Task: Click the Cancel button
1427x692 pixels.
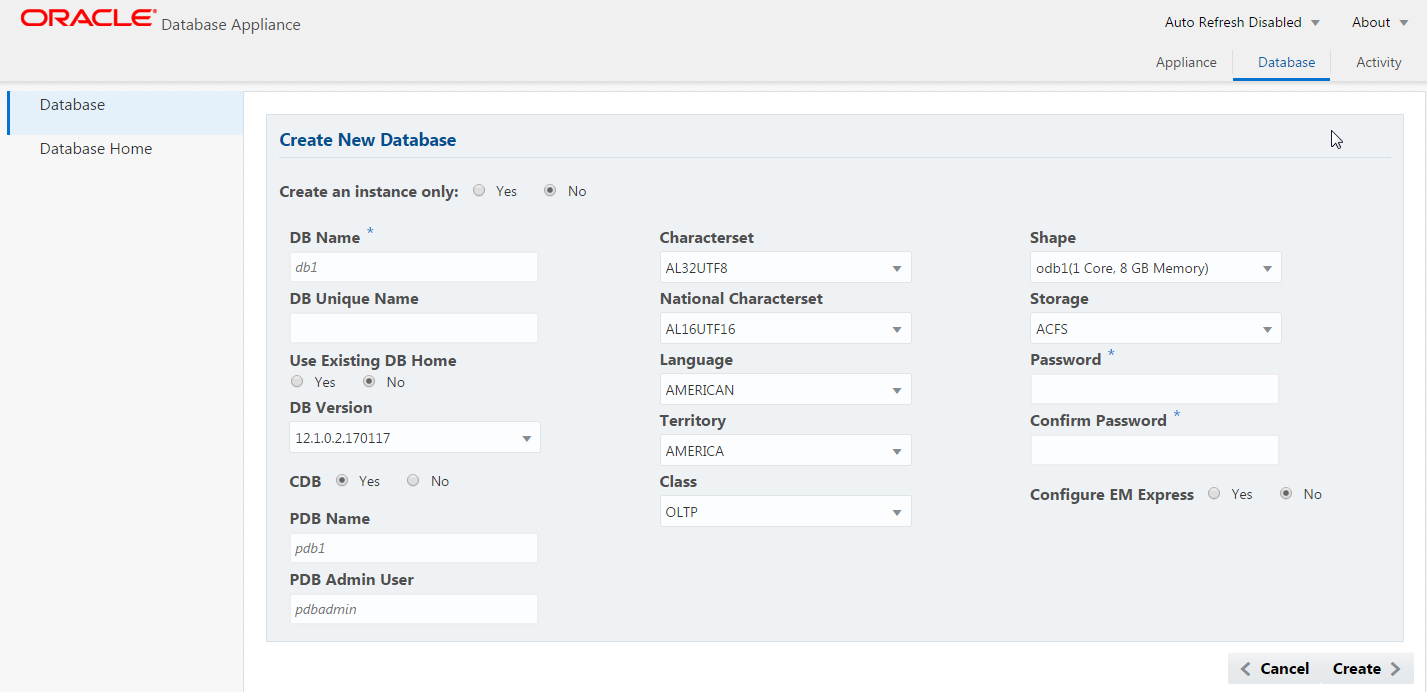Action: 1275,669
